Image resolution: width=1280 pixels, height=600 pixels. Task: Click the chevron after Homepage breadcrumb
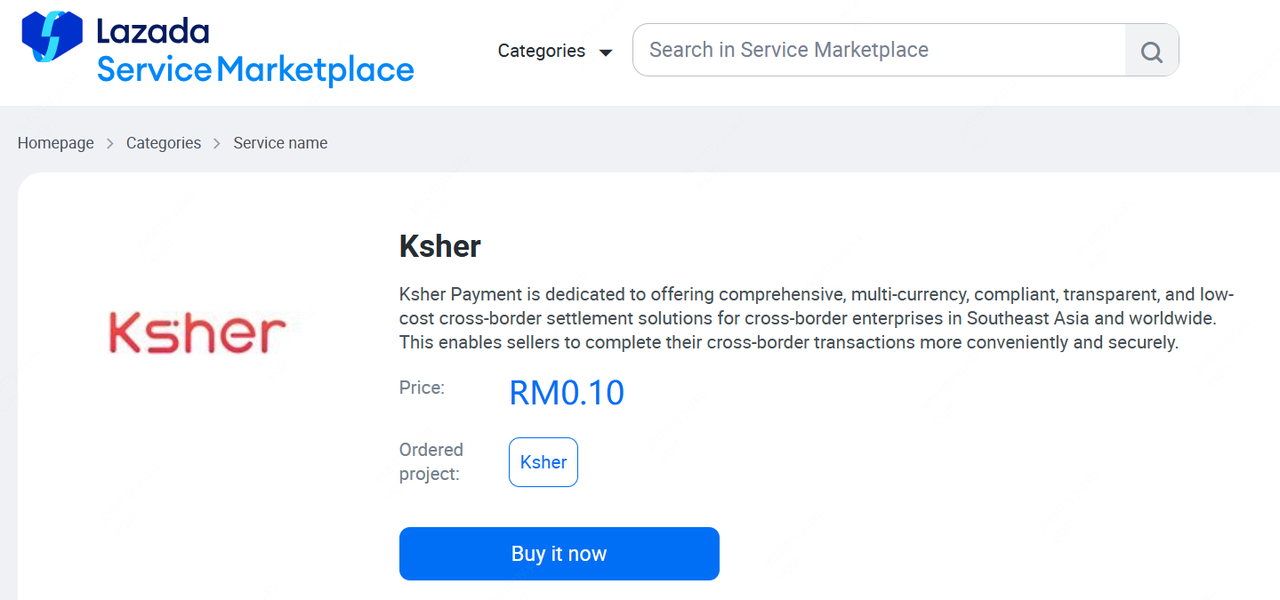coord(110,144)
